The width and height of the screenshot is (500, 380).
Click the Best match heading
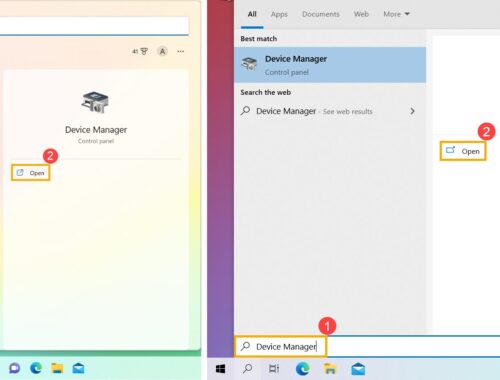(x=259, y=39)
